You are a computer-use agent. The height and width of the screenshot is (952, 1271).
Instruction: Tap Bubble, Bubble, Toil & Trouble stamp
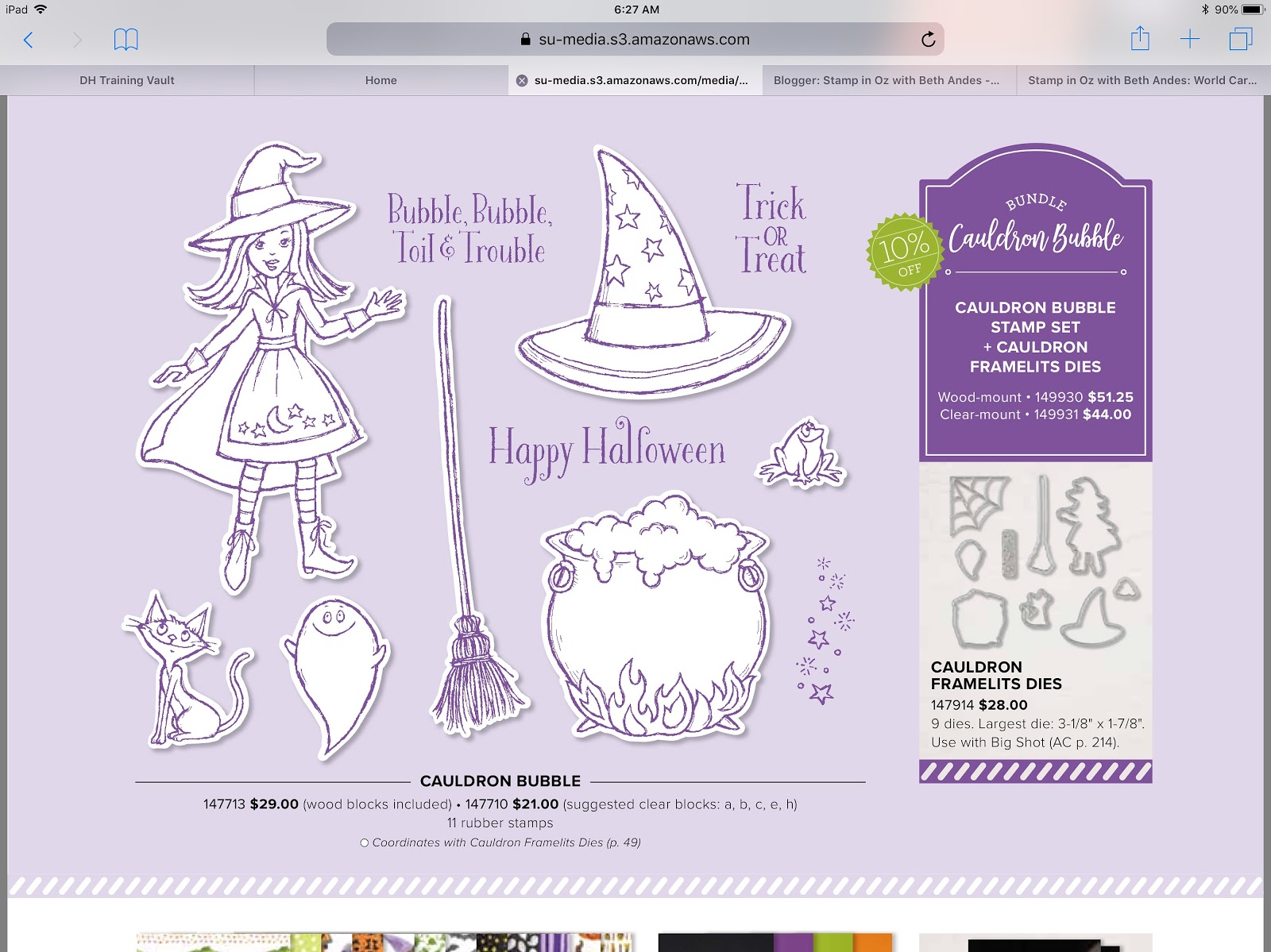tap(469, 228)
